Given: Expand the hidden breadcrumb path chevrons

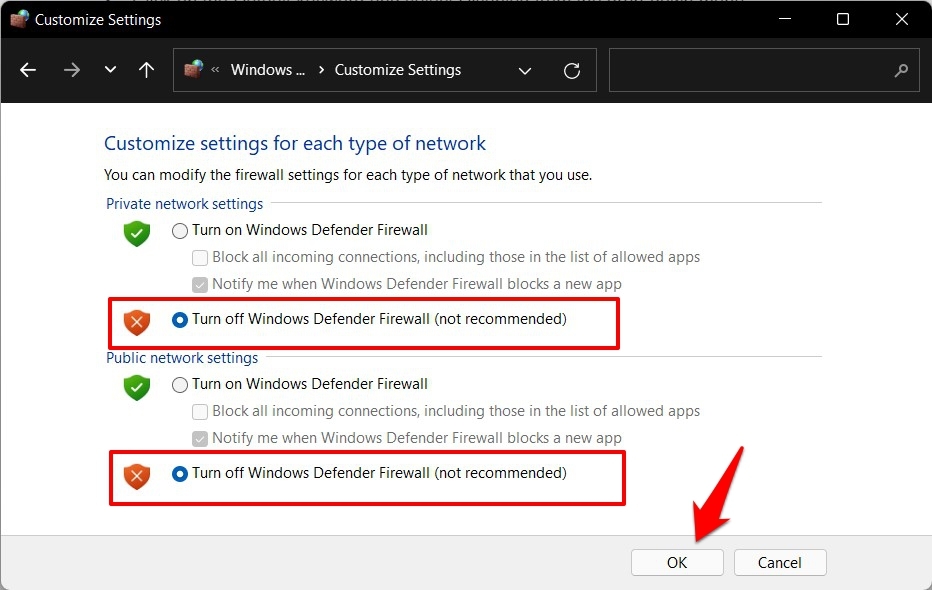Looking at the screenshot, I should [x=215, y=70].
